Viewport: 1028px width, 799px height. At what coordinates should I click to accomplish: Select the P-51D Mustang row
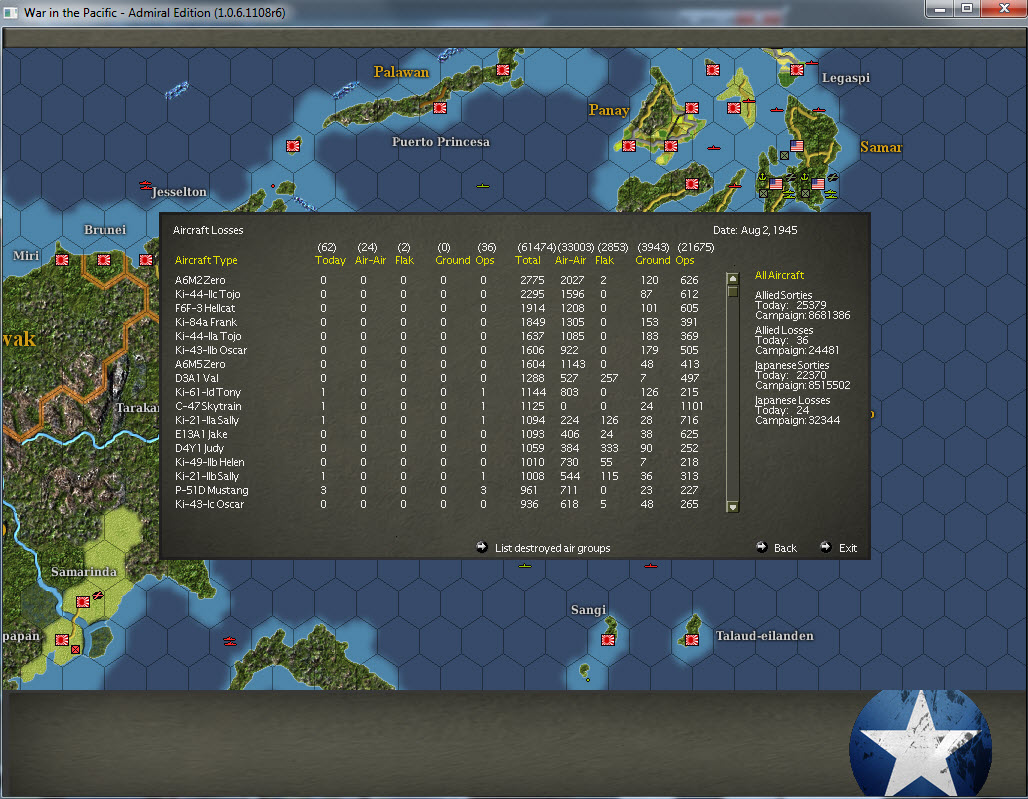(439, 490)
